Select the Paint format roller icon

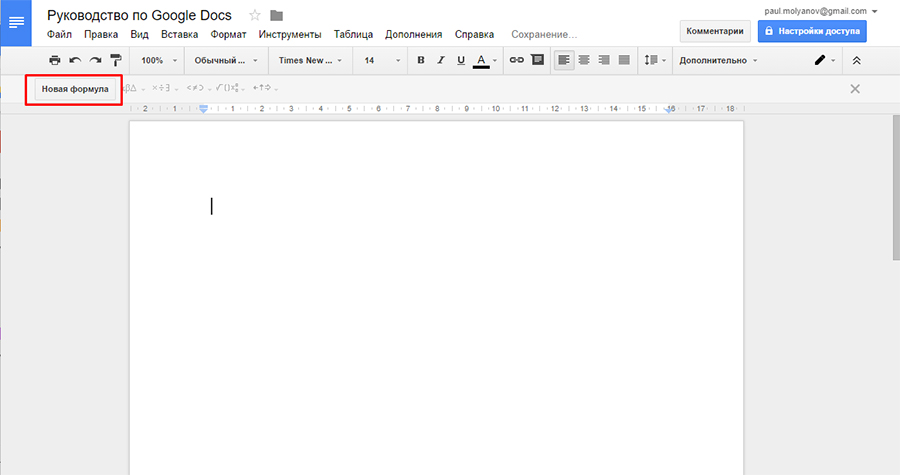115,60
